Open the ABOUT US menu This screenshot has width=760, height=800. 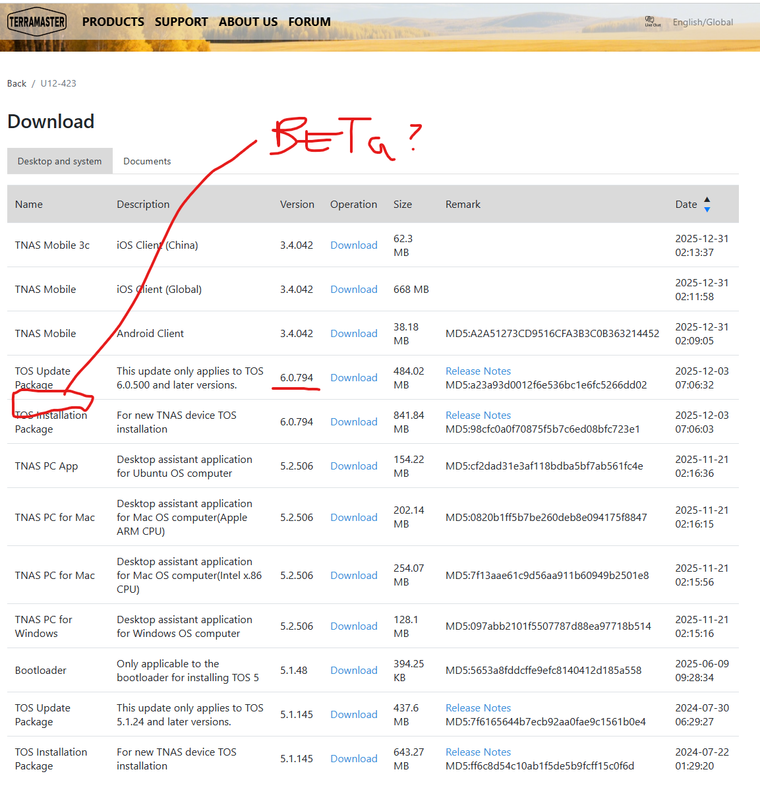[248, 22]
